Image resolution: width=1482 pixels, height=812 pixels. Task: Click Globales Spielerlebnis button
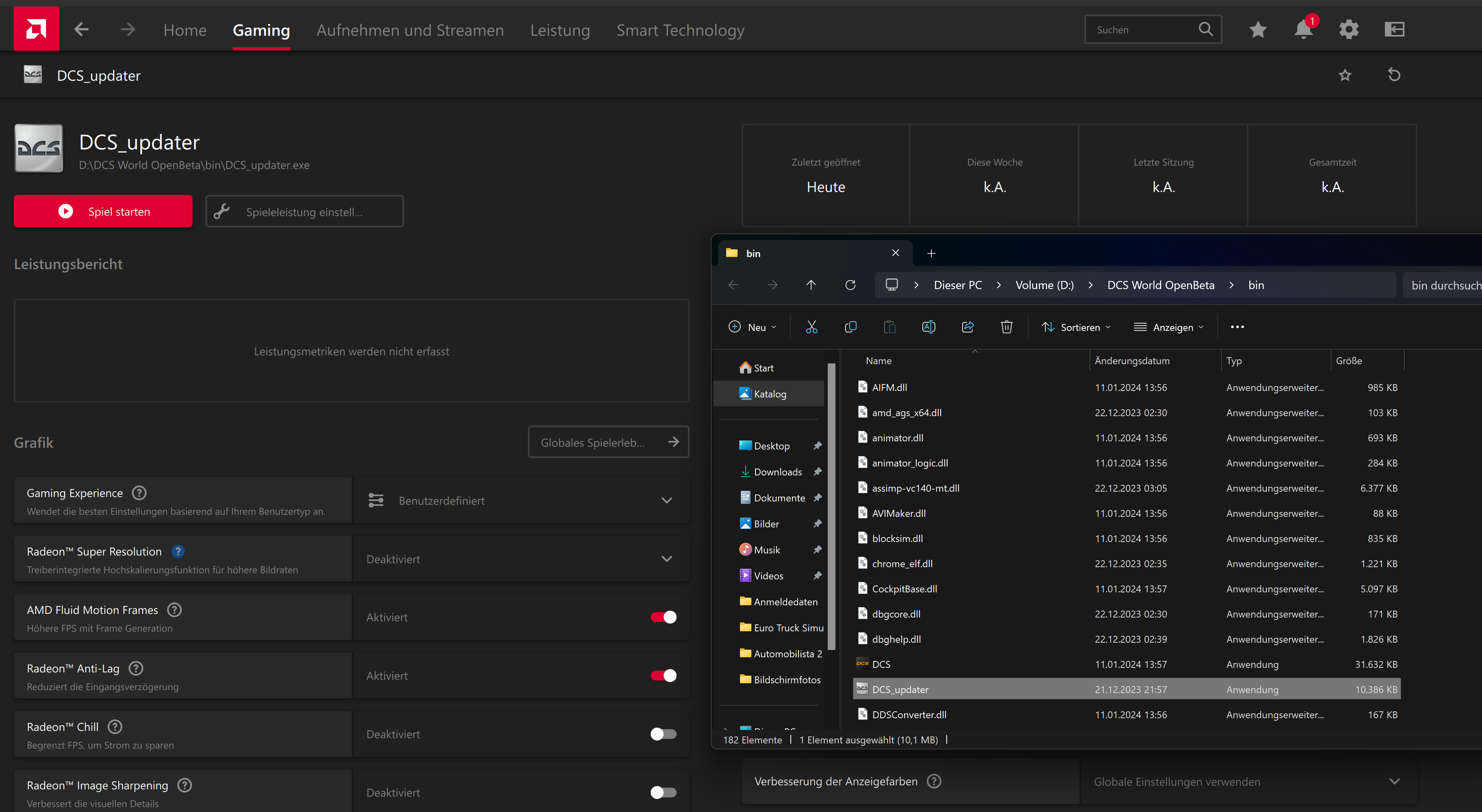coord(608,442)
